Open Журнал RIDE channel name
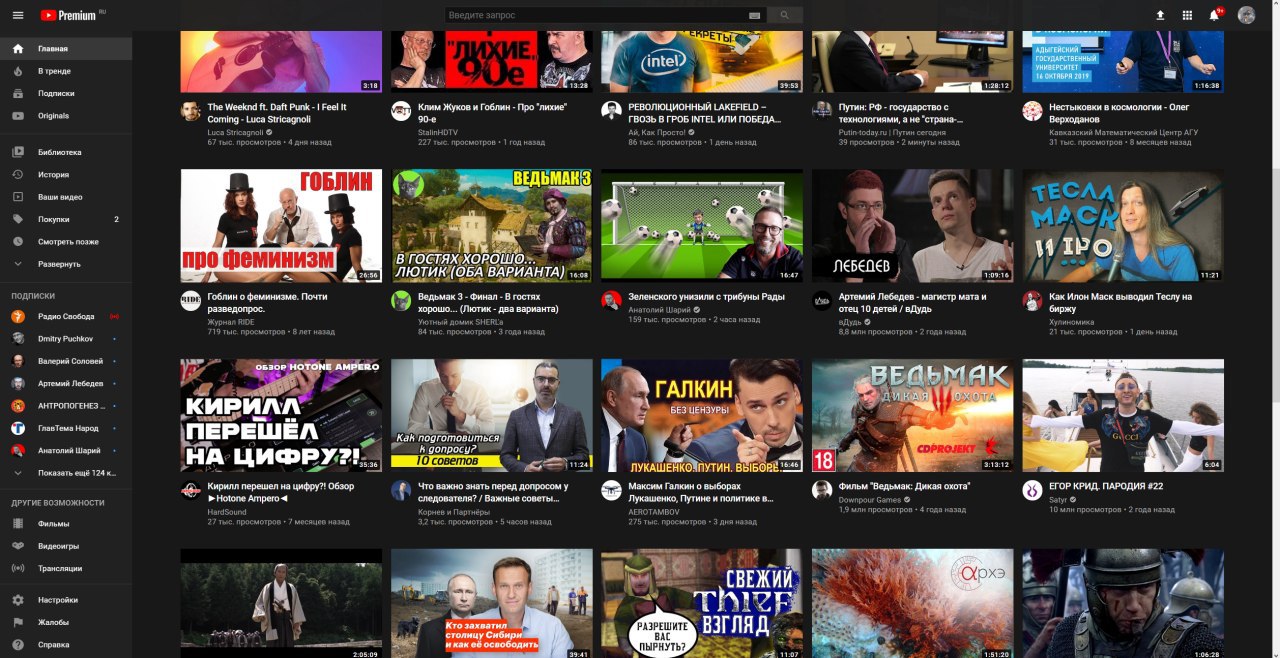Image resolution: width=1280 pixels, height=658 pixels. pos(230,322)
